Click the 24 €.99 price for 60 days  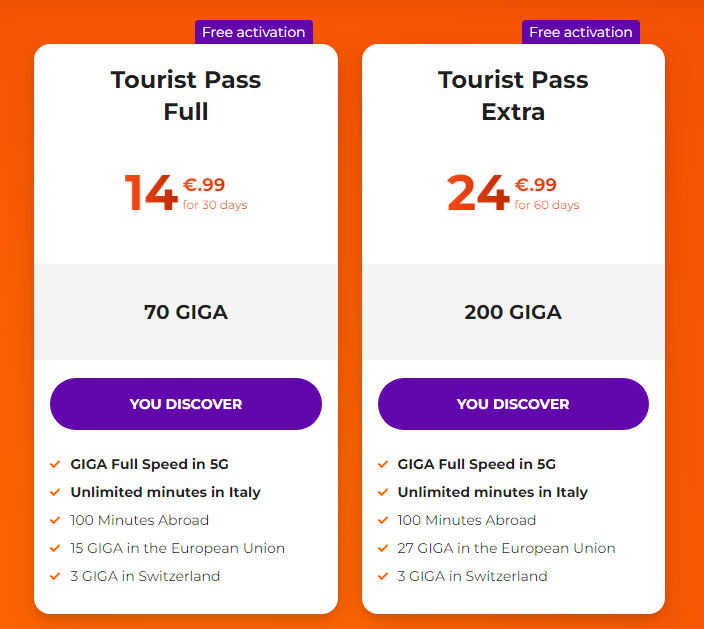tap(513, 193)
